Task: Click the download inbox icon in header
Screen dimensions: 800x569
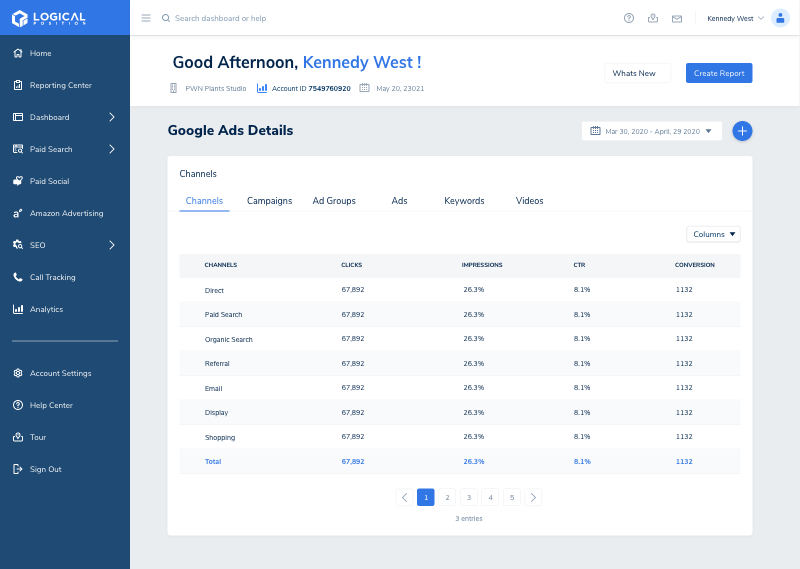Action: pyautogui.click(x=653, y=18)
